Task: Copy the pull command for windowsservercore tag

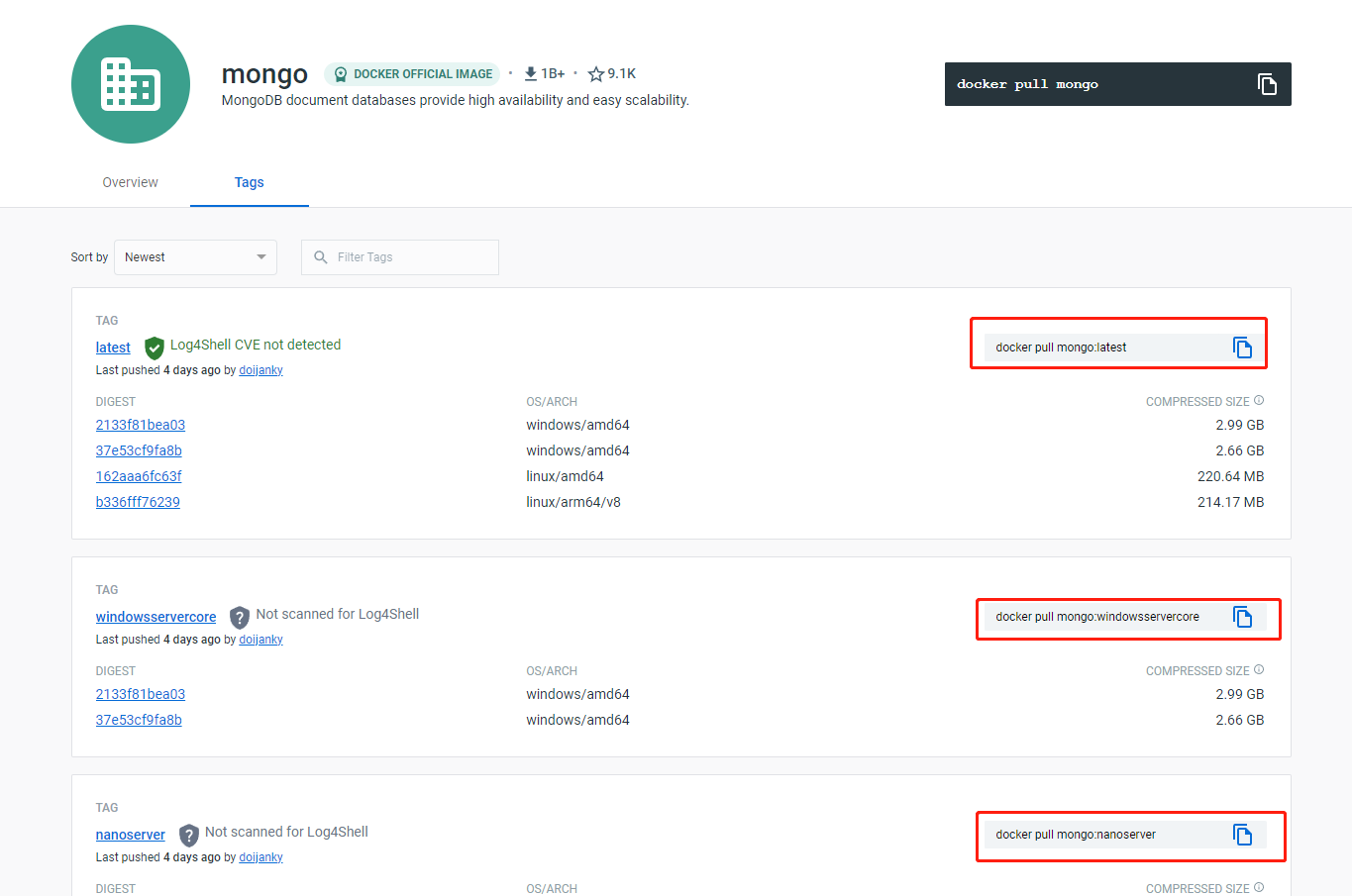Action: 1242,616
